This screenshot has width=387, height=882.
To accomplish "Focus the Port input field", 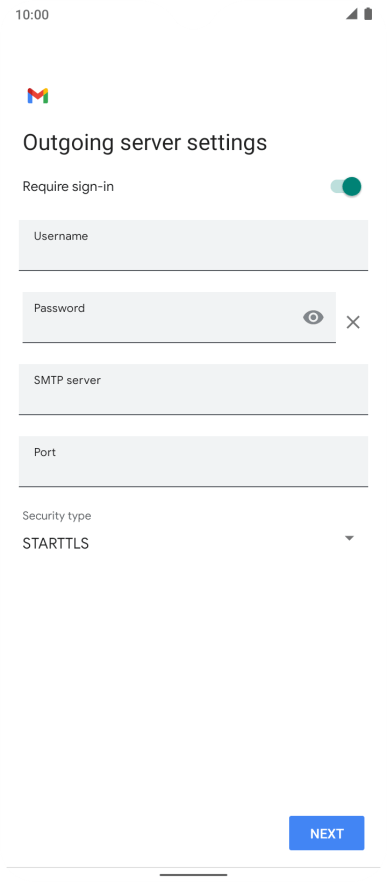I will coord(194,461).
